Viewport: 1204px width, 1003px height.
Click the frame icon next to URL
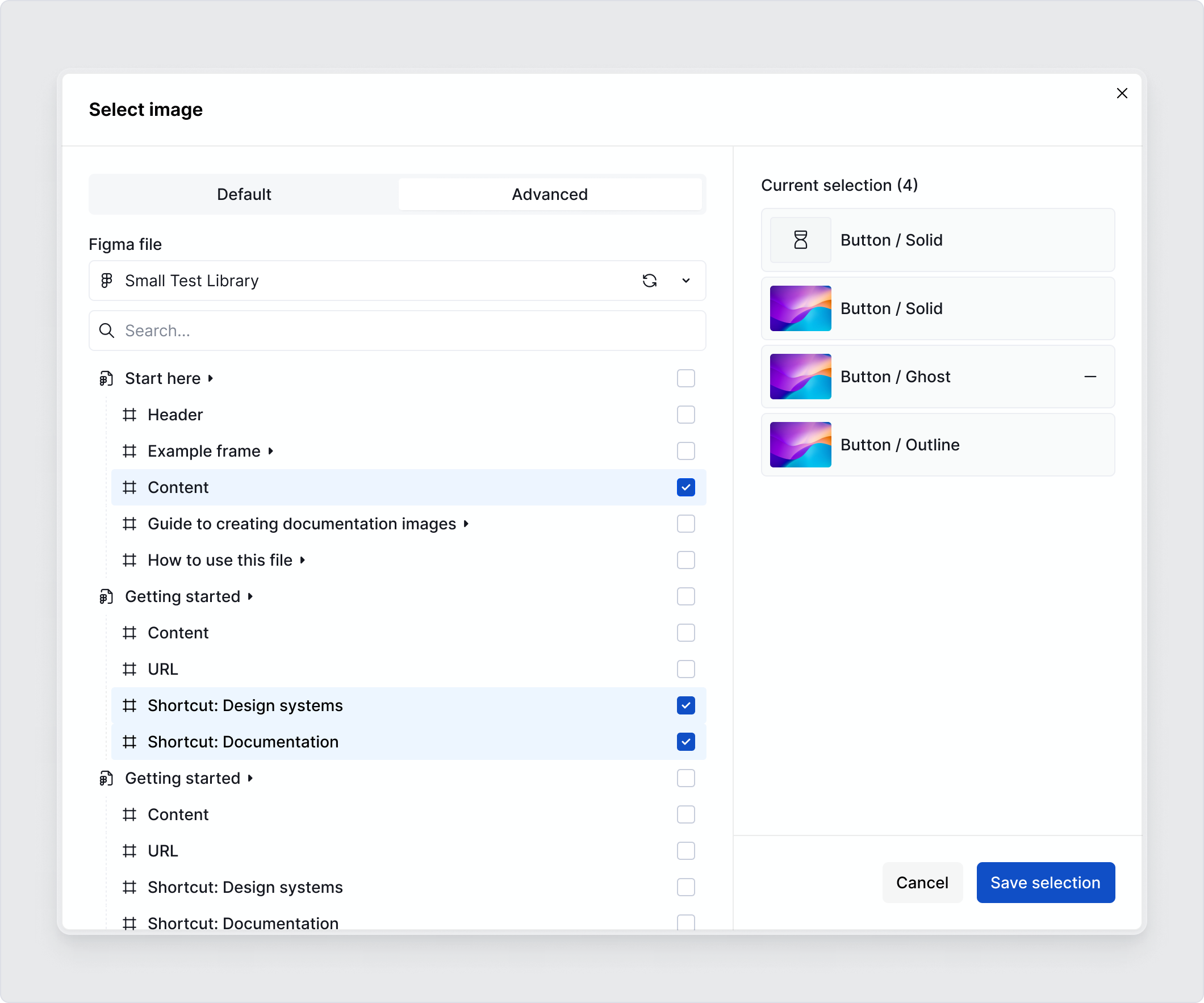point(129,669)
